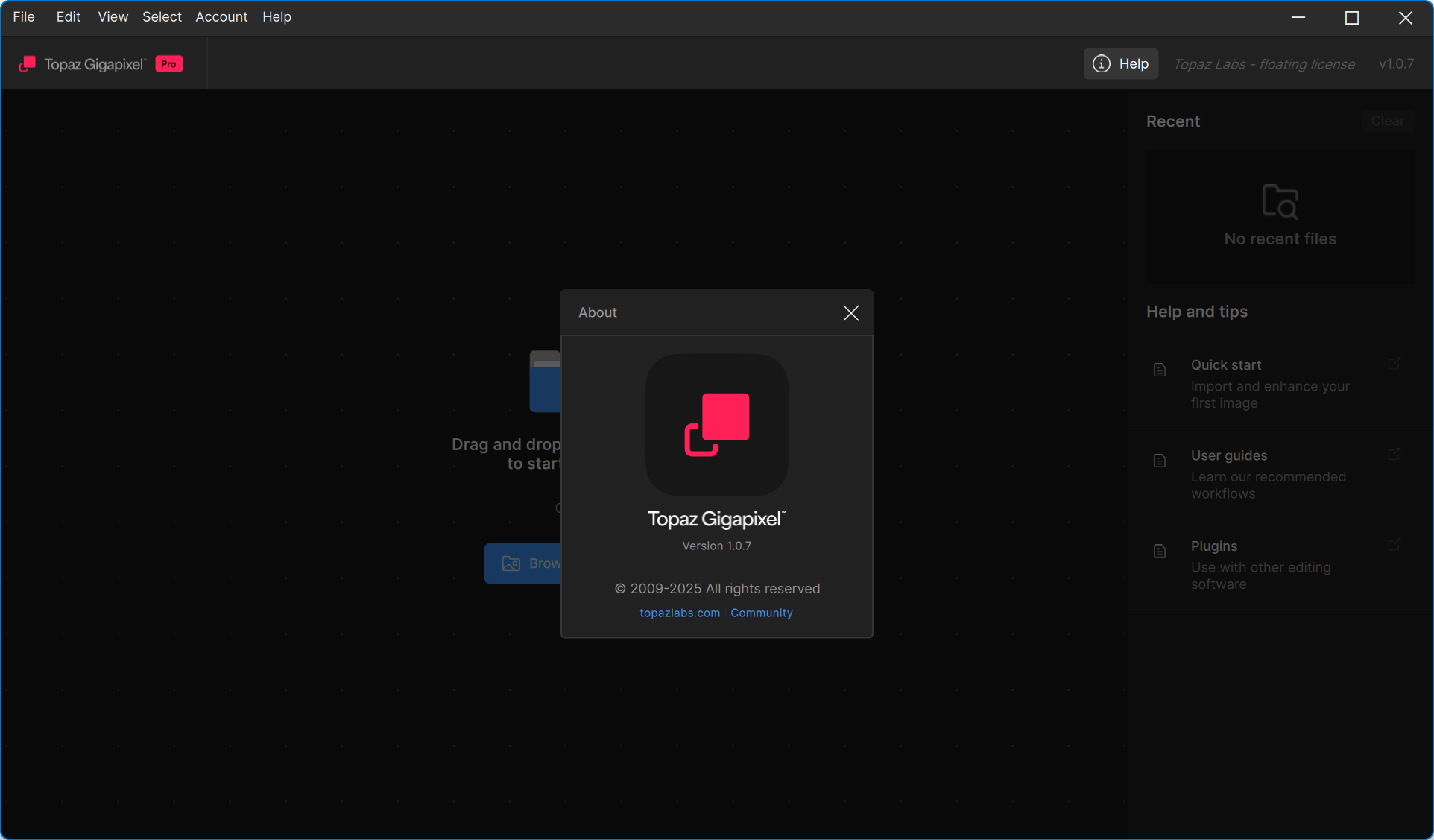Open the Quick start external link icon
The height and width of the screenshot is (840, 1434).
[1394, 364]
